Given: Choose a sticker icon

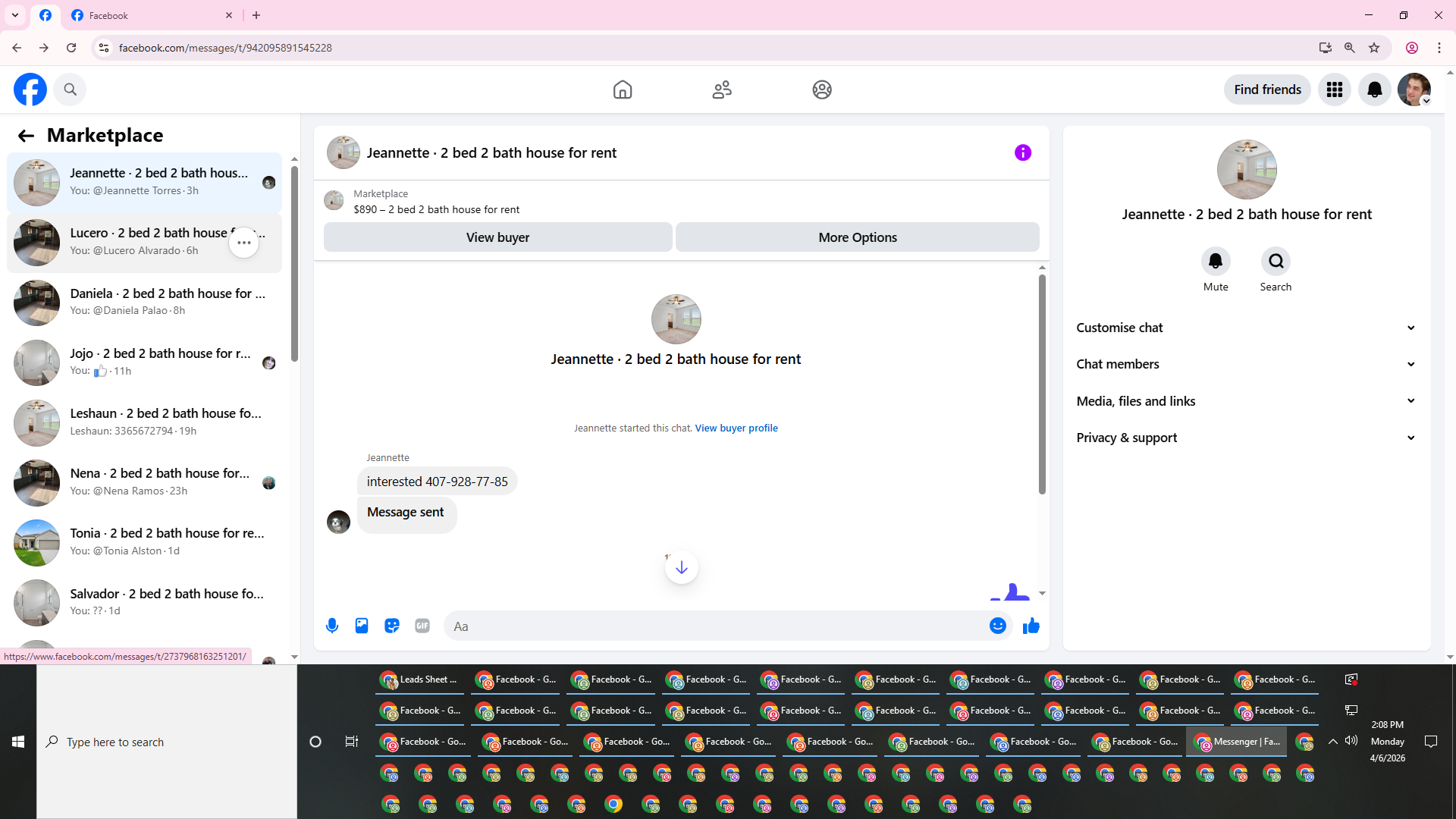Looking at the screenshot, I should 392,626.
